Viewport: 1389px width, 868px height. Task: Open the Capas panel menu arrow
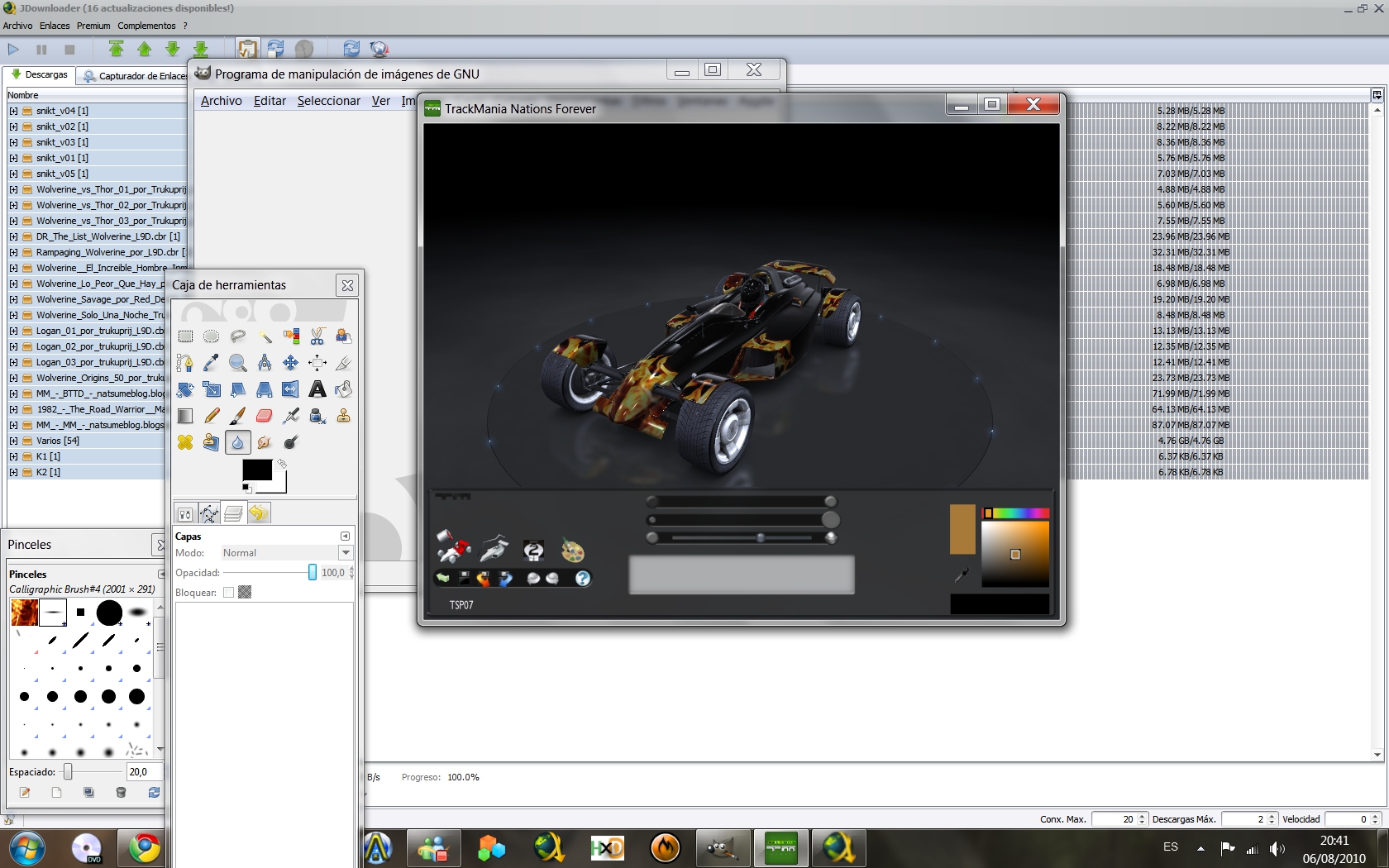pos(345,536)
